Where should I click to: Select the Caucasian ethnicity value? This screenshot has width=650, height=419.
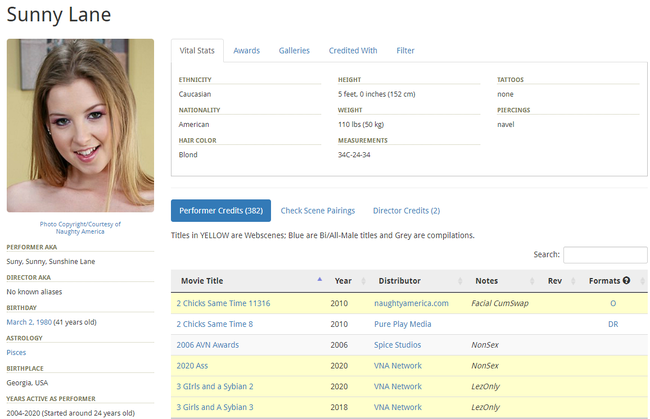195,94
